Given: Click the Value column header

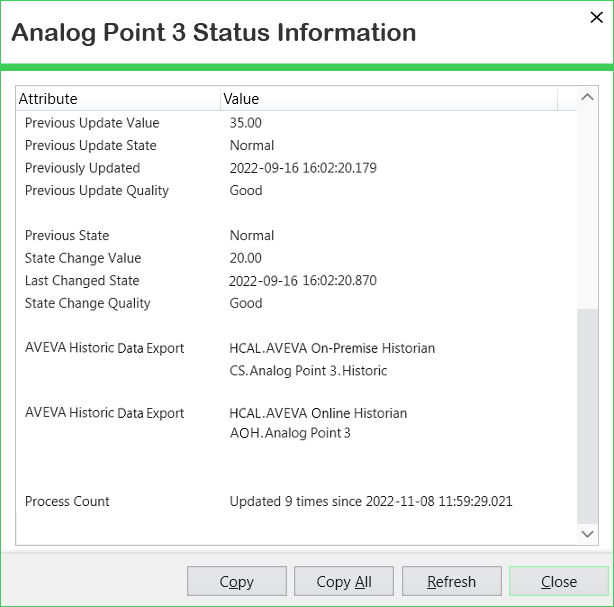Looking at the screenshot, I should [388, 99].
